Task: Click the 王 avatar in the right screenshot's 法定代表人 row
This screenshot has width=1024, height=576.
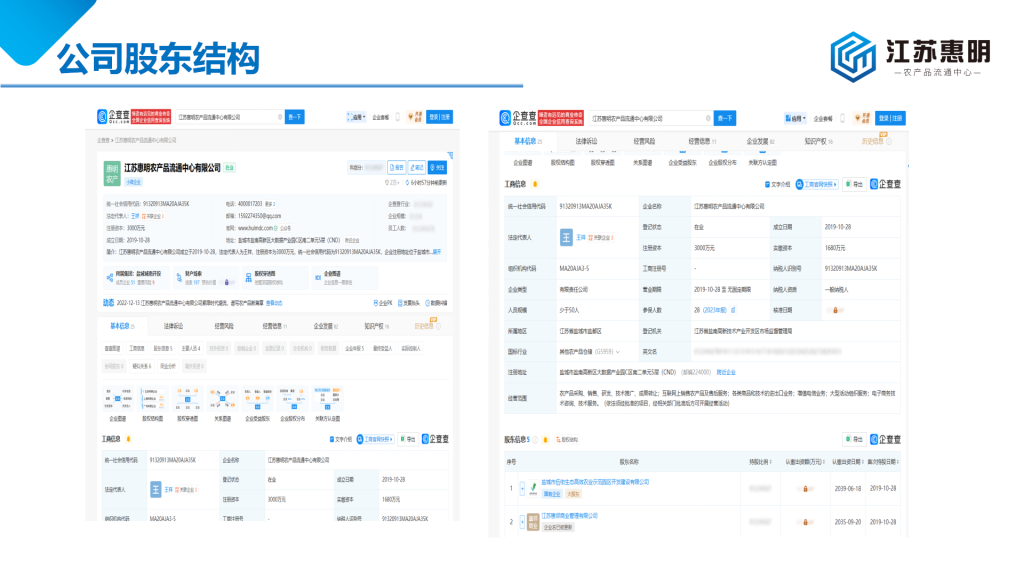Action: [566, 238]
